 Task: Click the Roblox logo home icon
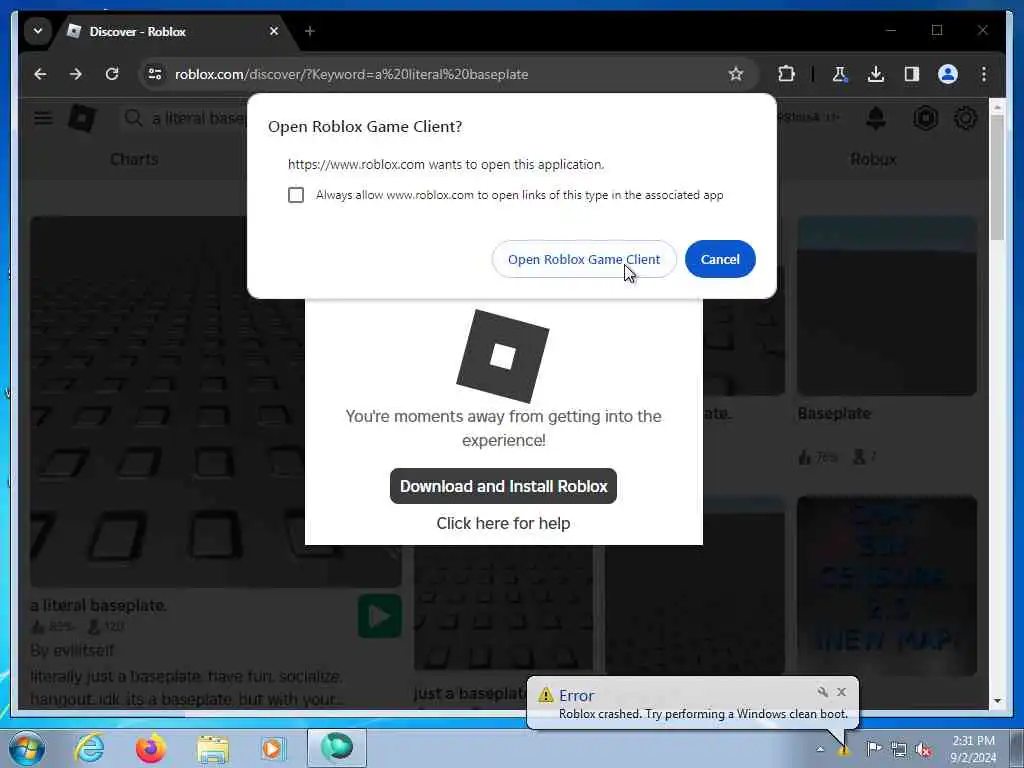click(x=82, y=118)
